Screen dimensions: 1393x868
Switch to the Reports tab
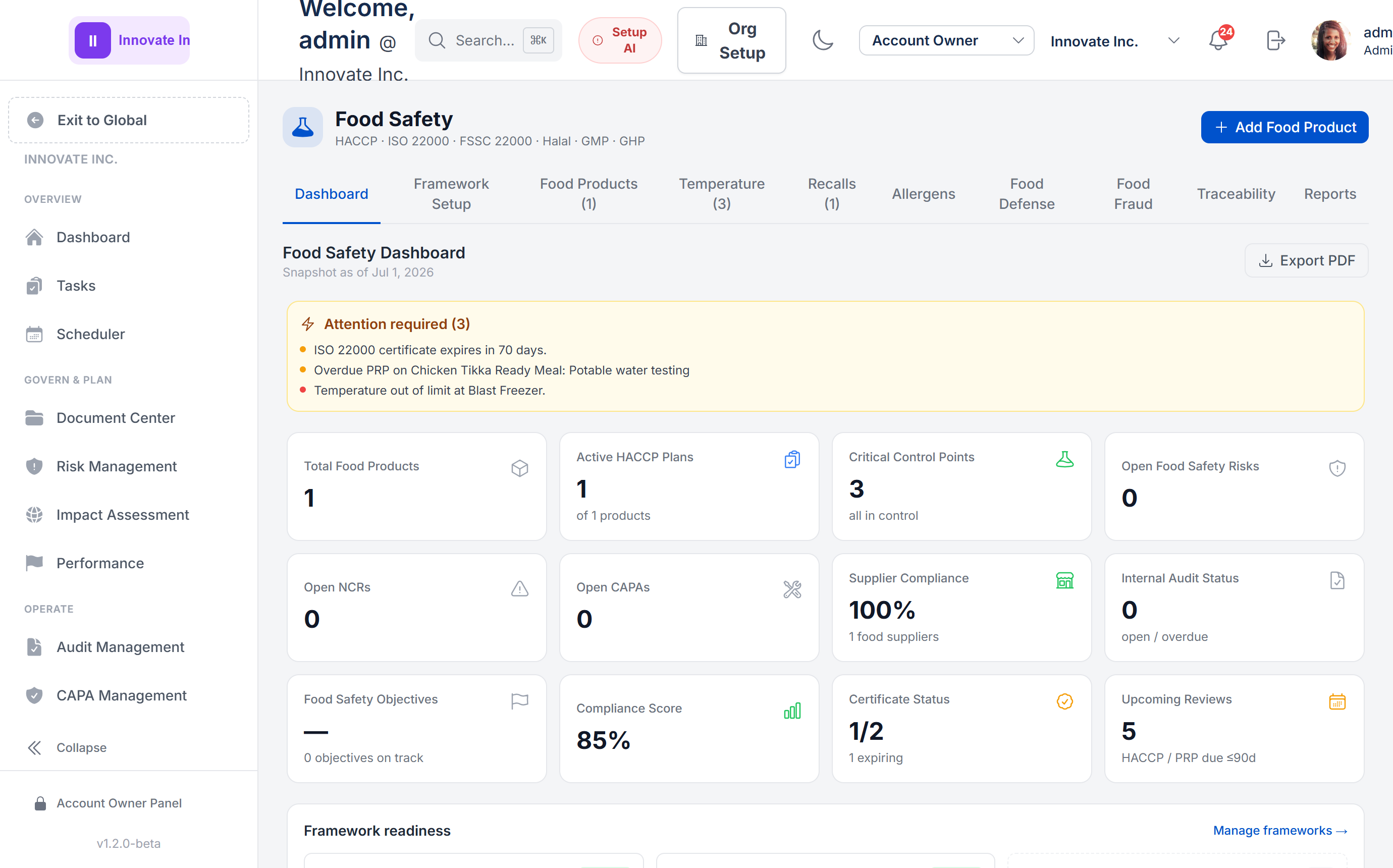1330,194
